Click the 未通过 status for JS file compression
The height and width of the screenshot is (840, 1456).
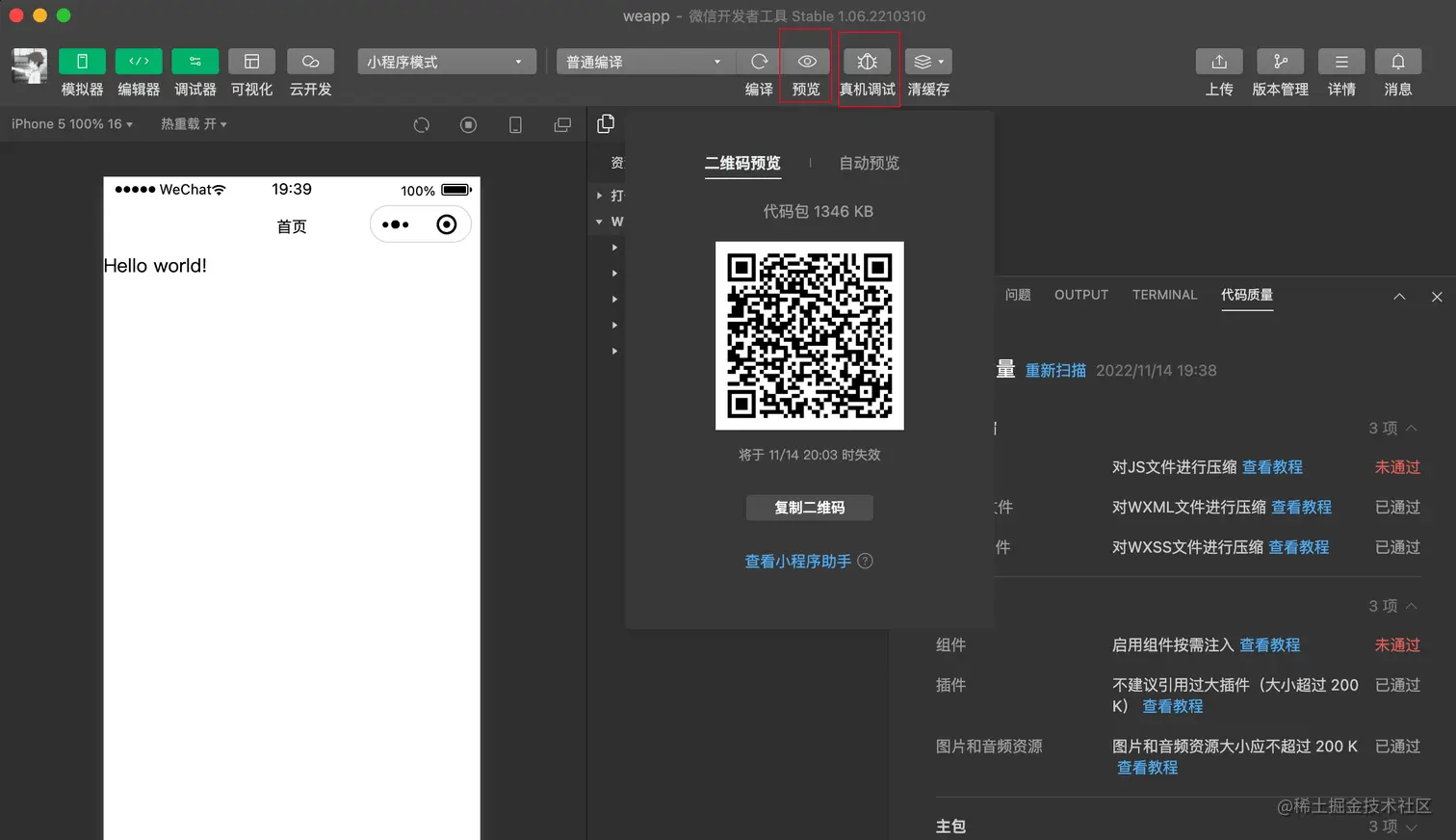point(1397,467)
